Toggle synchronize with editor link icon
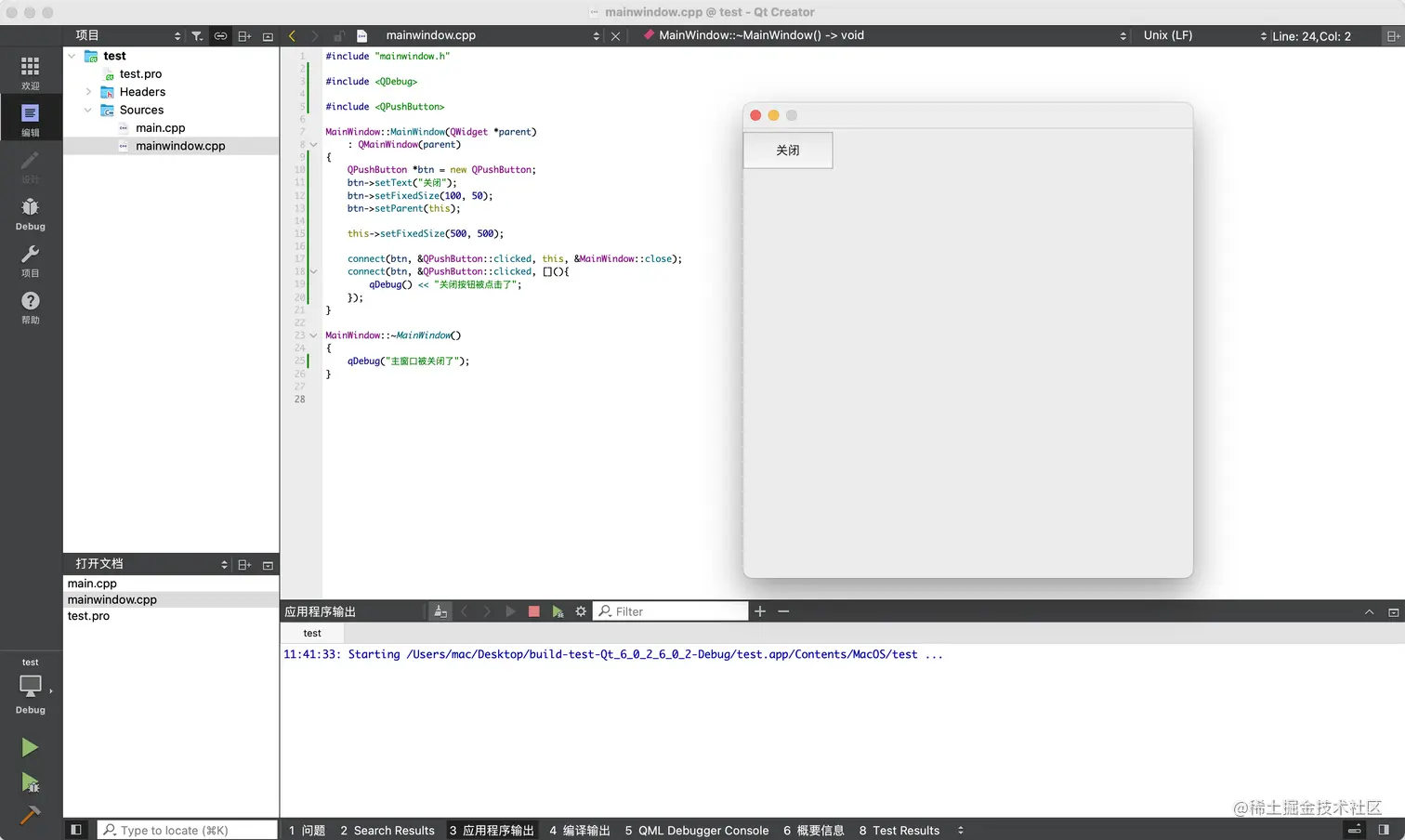Screen dimensions: 1405x840 pyautogui.click(x=220, y=36)
